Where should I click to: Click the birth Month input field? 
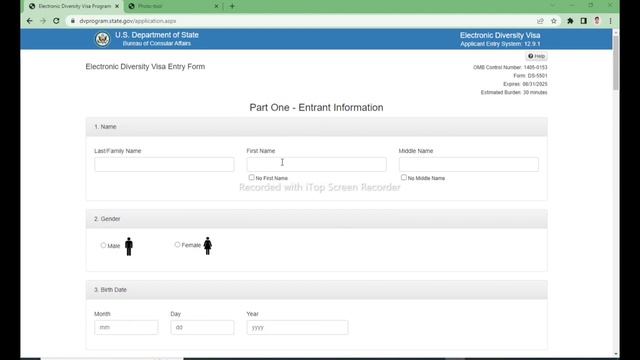coord(126,327)
